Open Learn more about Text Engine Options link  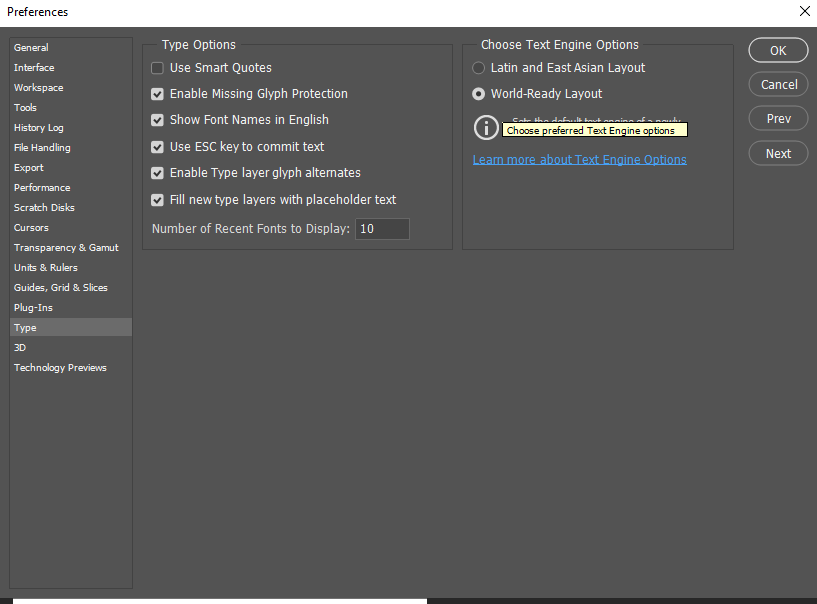[579, 159]
